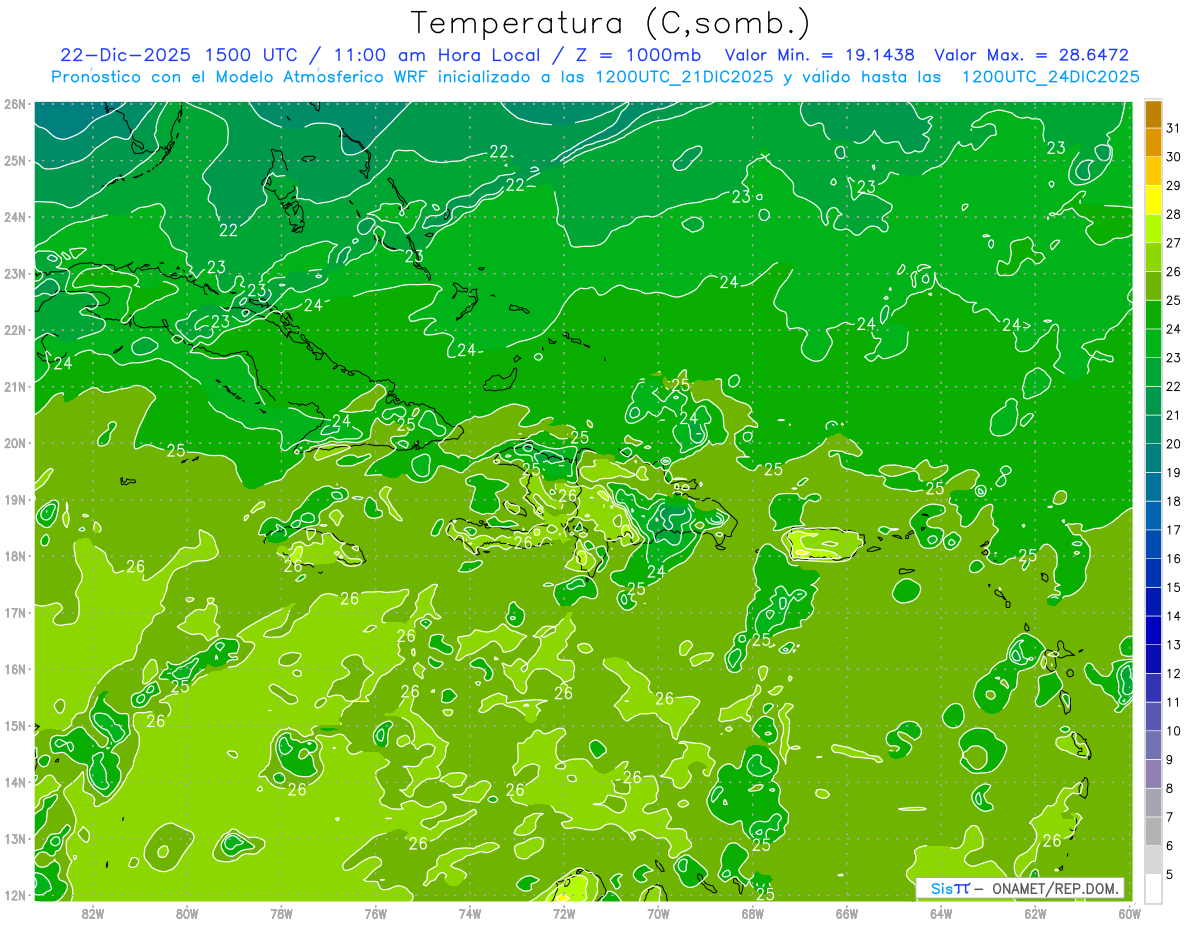The width and height of the screenshot is (1200, 927).
Task: Click the '66W' longitude axis label
Action: click(x=846, y=913)
